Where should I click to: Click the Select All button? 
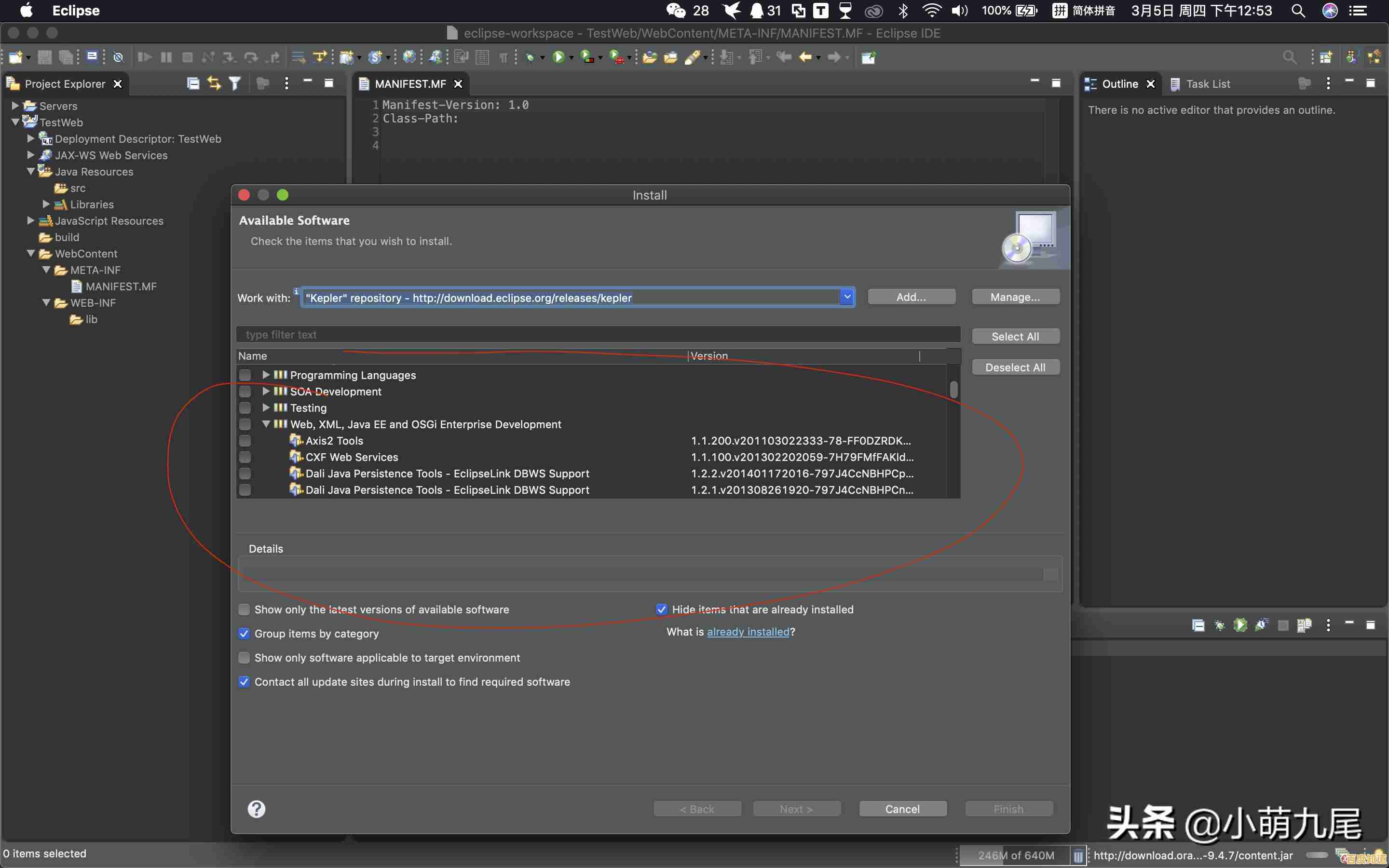tap(1015, 337)
